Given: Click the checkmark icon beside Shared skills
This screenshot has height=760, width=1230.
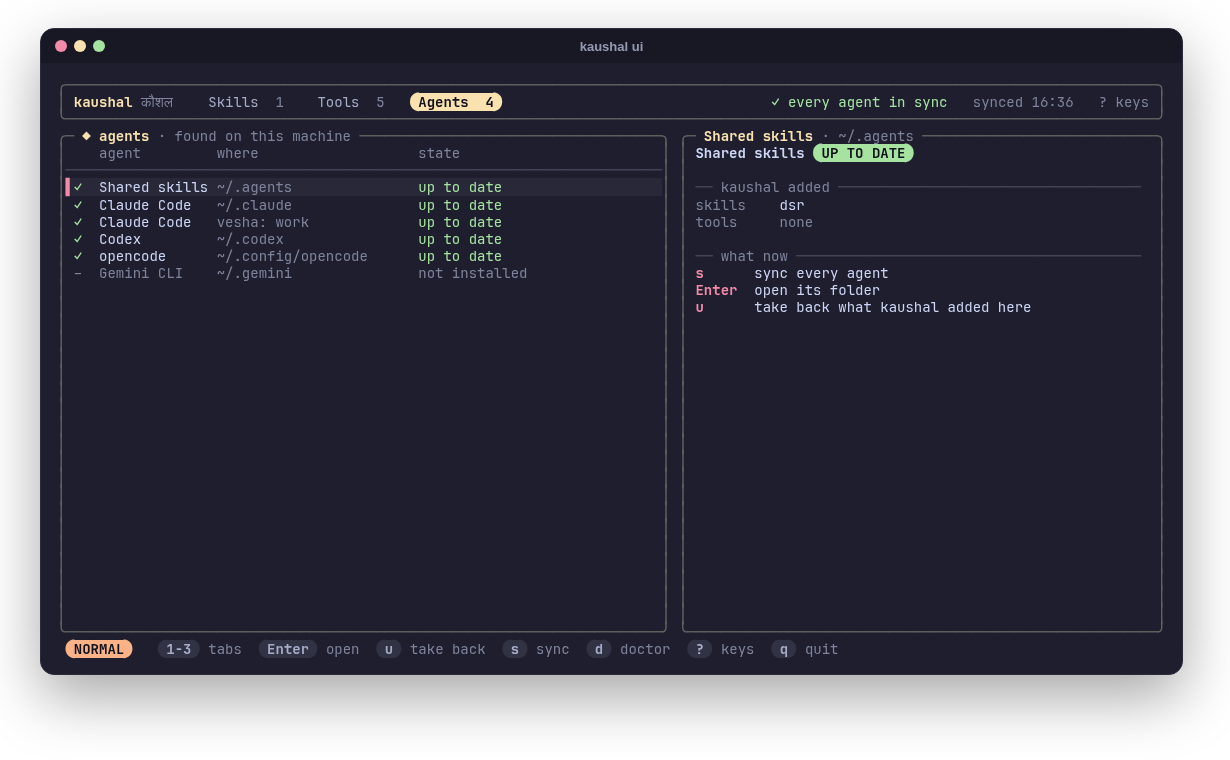Looking at the screenshot, I should tap(78, 187).
